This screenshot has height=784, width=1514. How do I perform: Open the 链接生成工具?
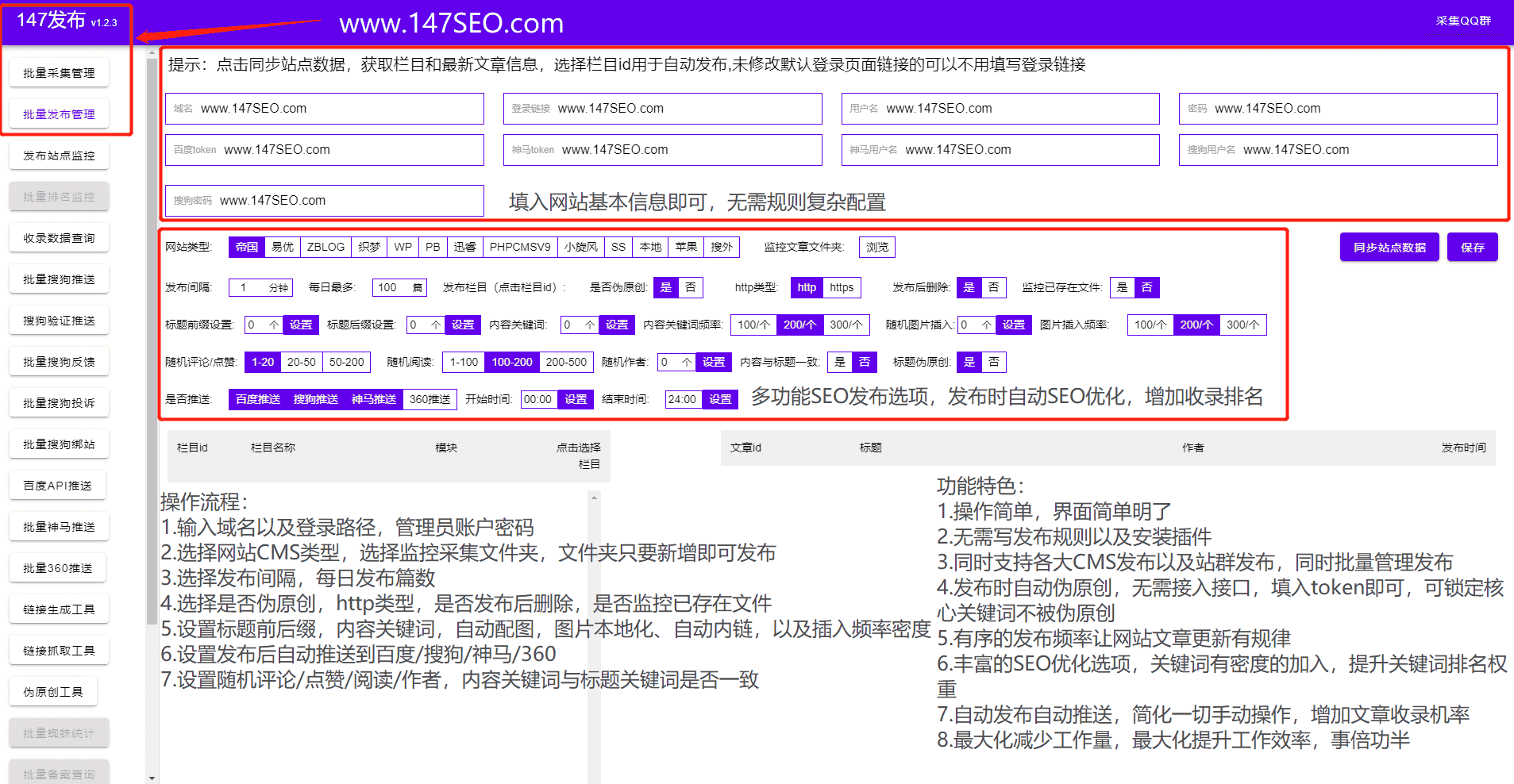pyautogui.click(x=59, y=609)
